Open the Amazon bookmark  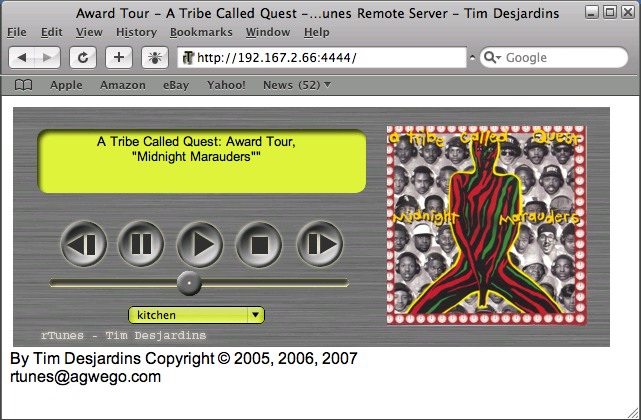point(123,85)
